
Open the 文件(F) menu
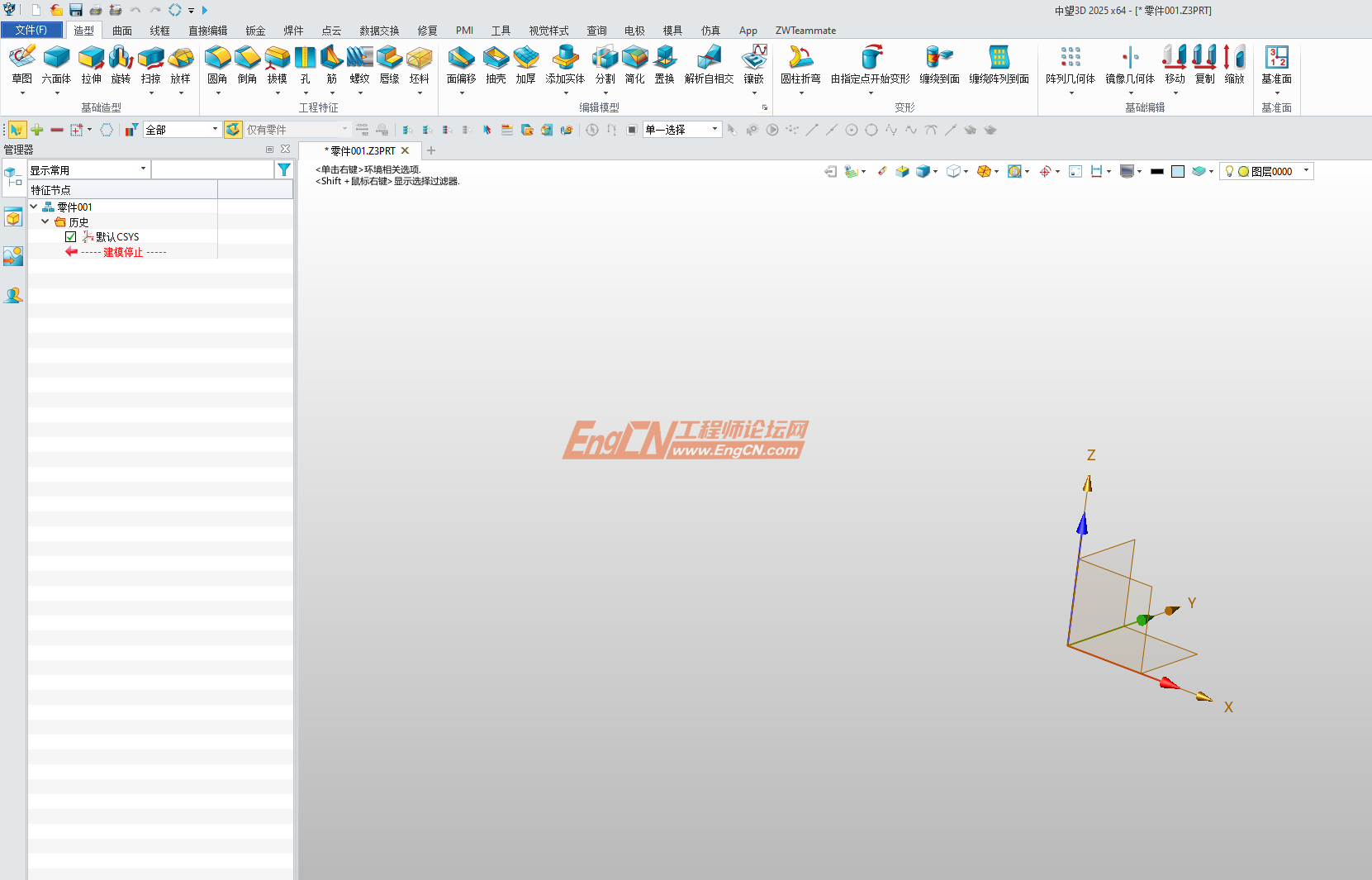[x=31, y=29]
